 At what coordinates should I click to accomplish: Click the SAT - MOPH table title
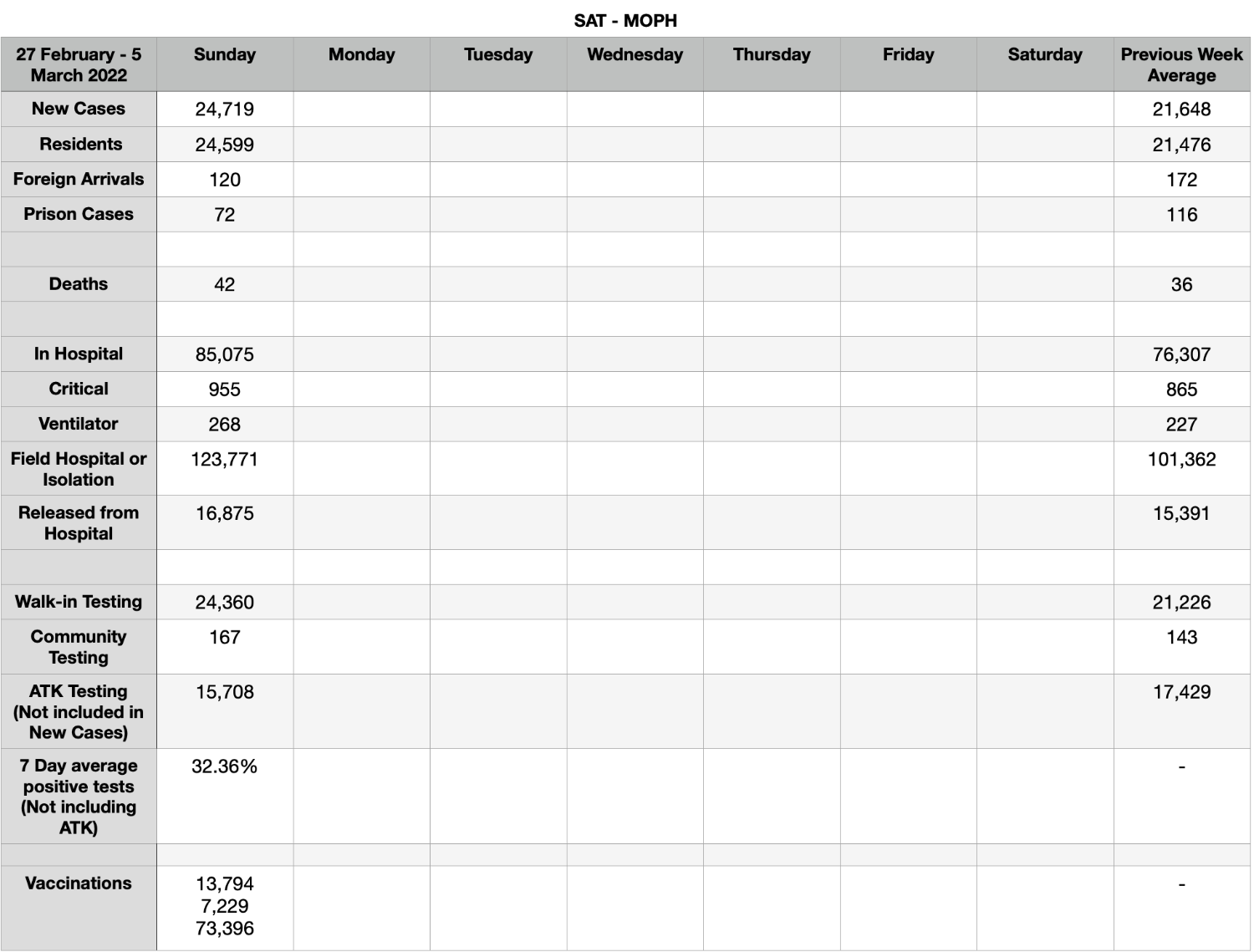click(625, 21)
